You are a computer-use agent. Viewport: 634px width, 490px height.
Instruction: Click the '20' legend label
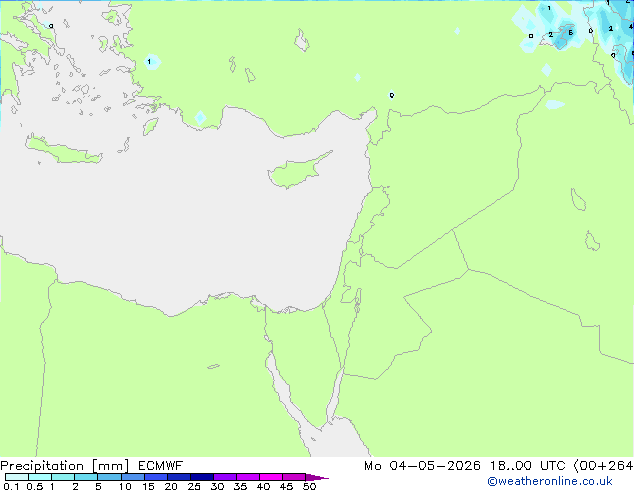click(x=171, y=486)
